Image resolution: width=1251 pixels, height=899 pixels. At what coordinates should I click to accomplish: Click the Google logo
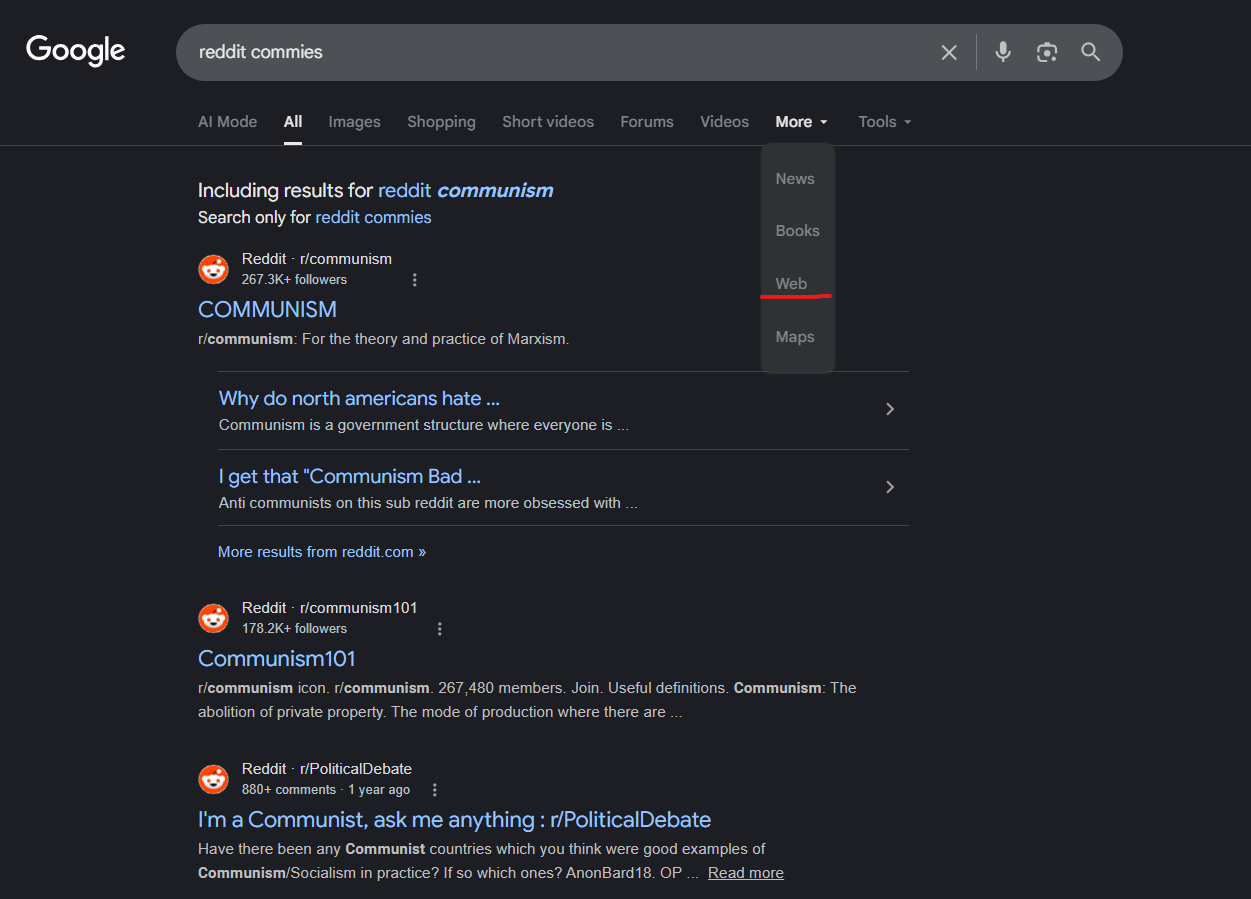[76, 50]
